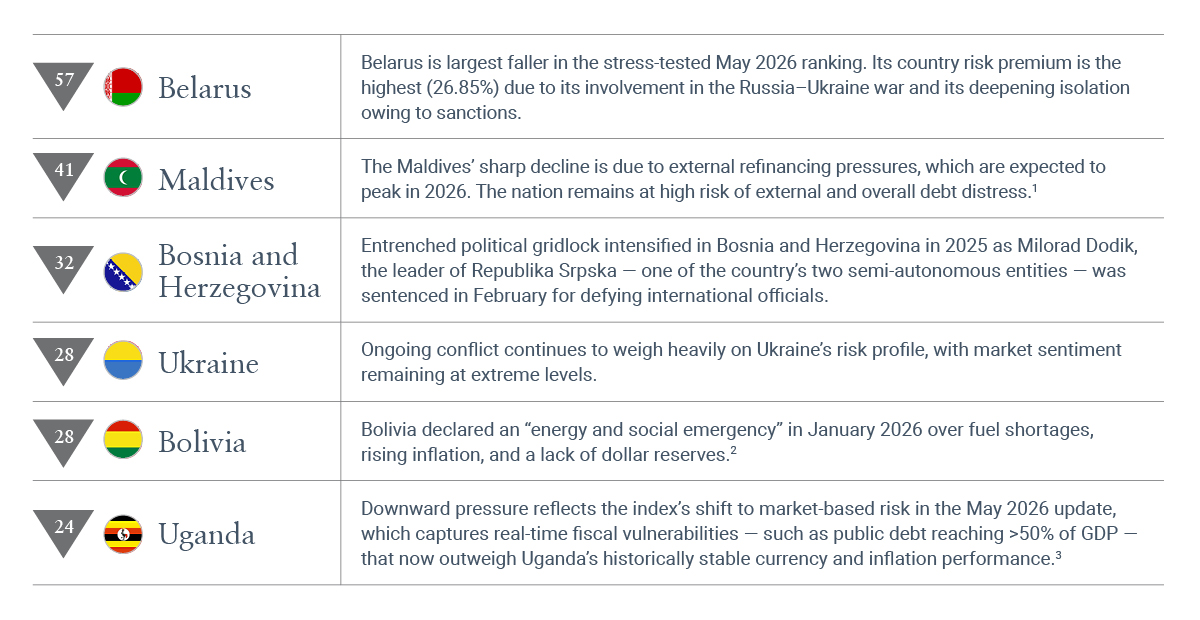The width and height of the screenshot is (1200, 620).
Task: Click the Belarus risk premium description text
Action: (x=745, y=87)
